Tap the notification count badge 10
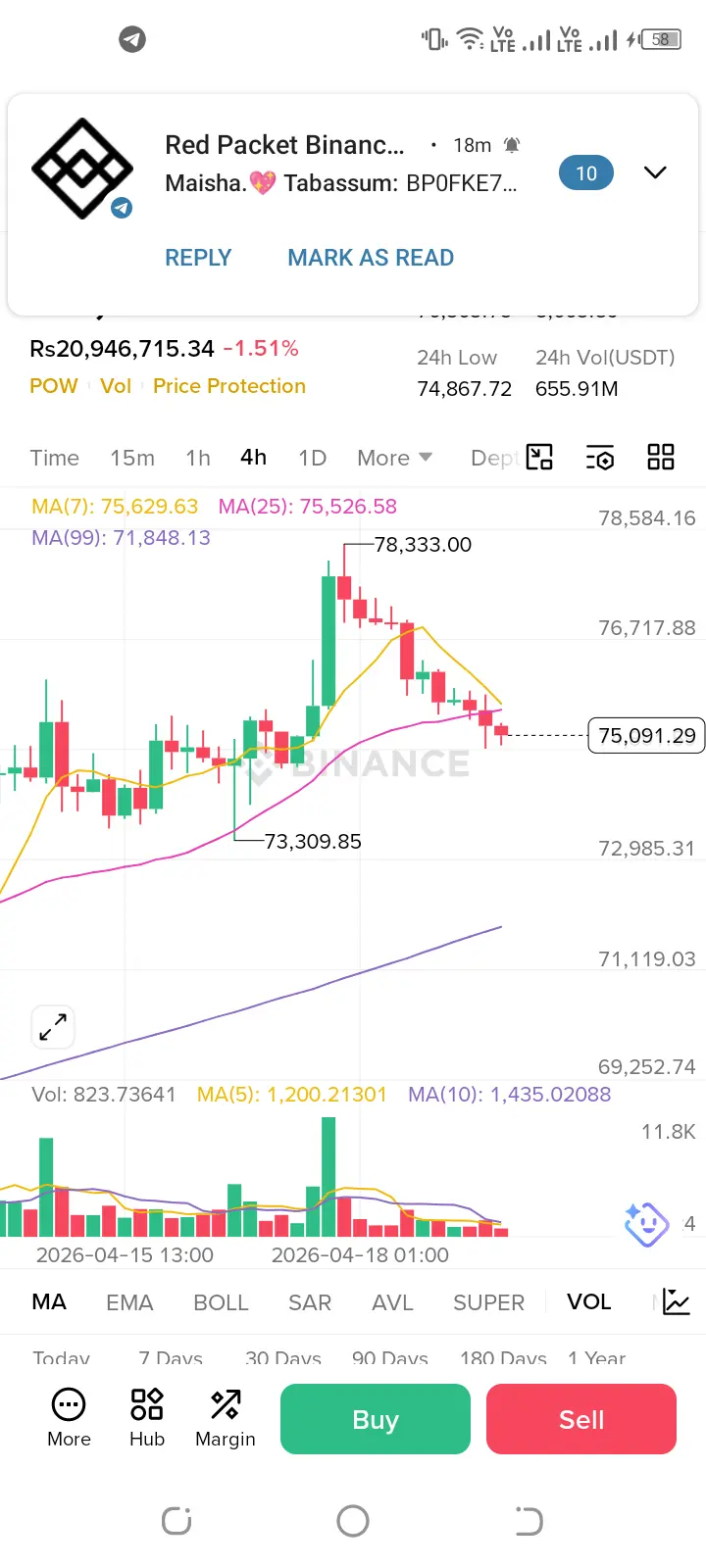 (x=586, y=173)
